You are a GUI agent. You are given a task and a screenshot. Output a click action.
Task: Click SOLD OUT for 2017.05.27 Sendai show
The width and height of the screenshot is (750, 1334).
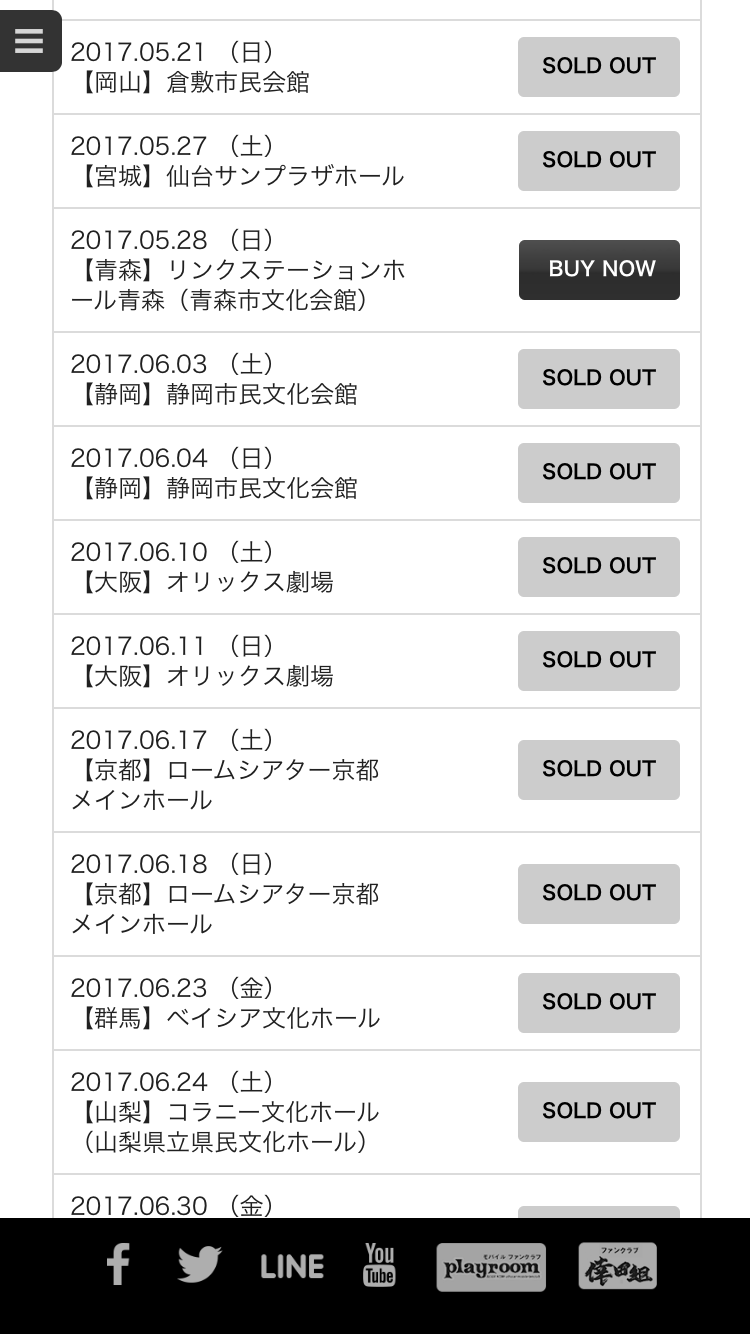point(599,161)
